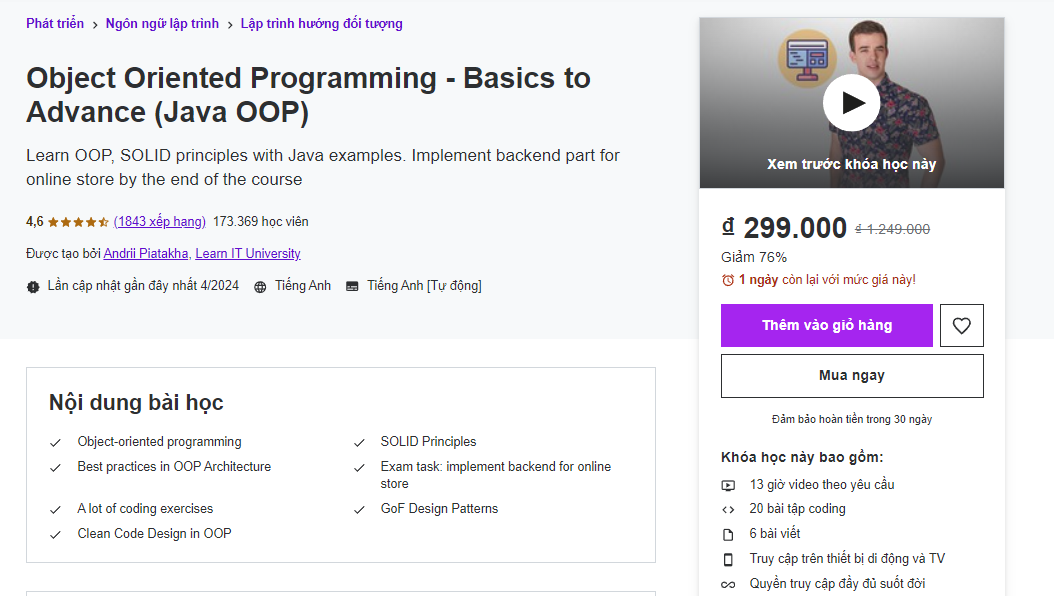1054x596 pixels.
Task: Navigate to Phát triển breadcrumb
Action: point(55,23)
